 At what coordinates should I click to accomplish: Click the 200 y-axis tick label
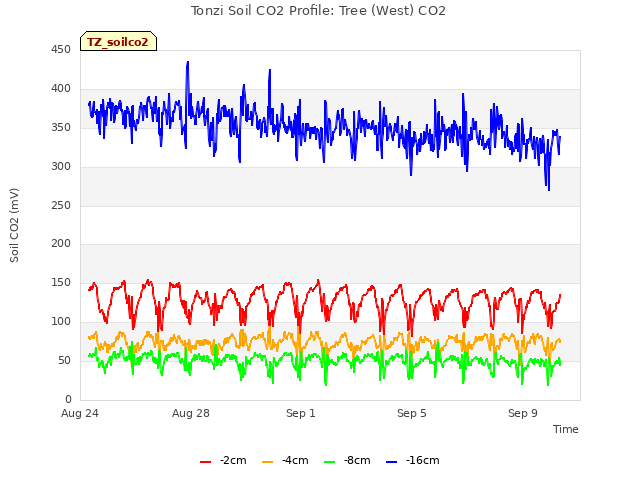point(61,243)
